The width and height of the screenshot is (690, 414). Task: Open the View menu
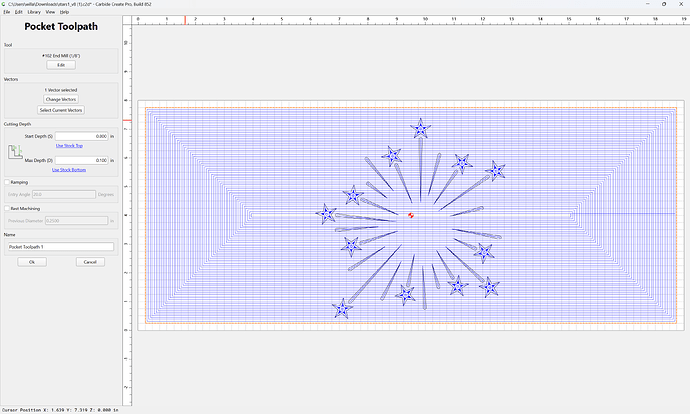(x=51, y=12)
